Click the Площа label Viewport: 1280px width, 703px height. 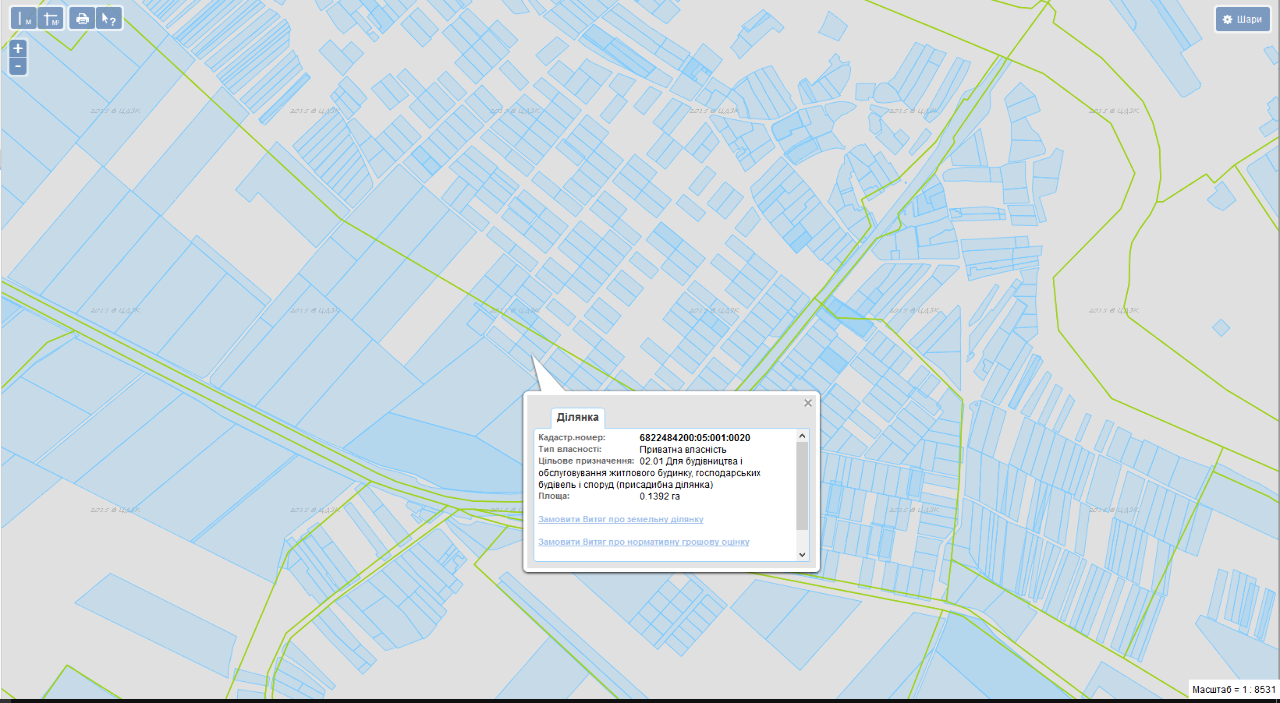pyautogui.click(x=554, y=496)
